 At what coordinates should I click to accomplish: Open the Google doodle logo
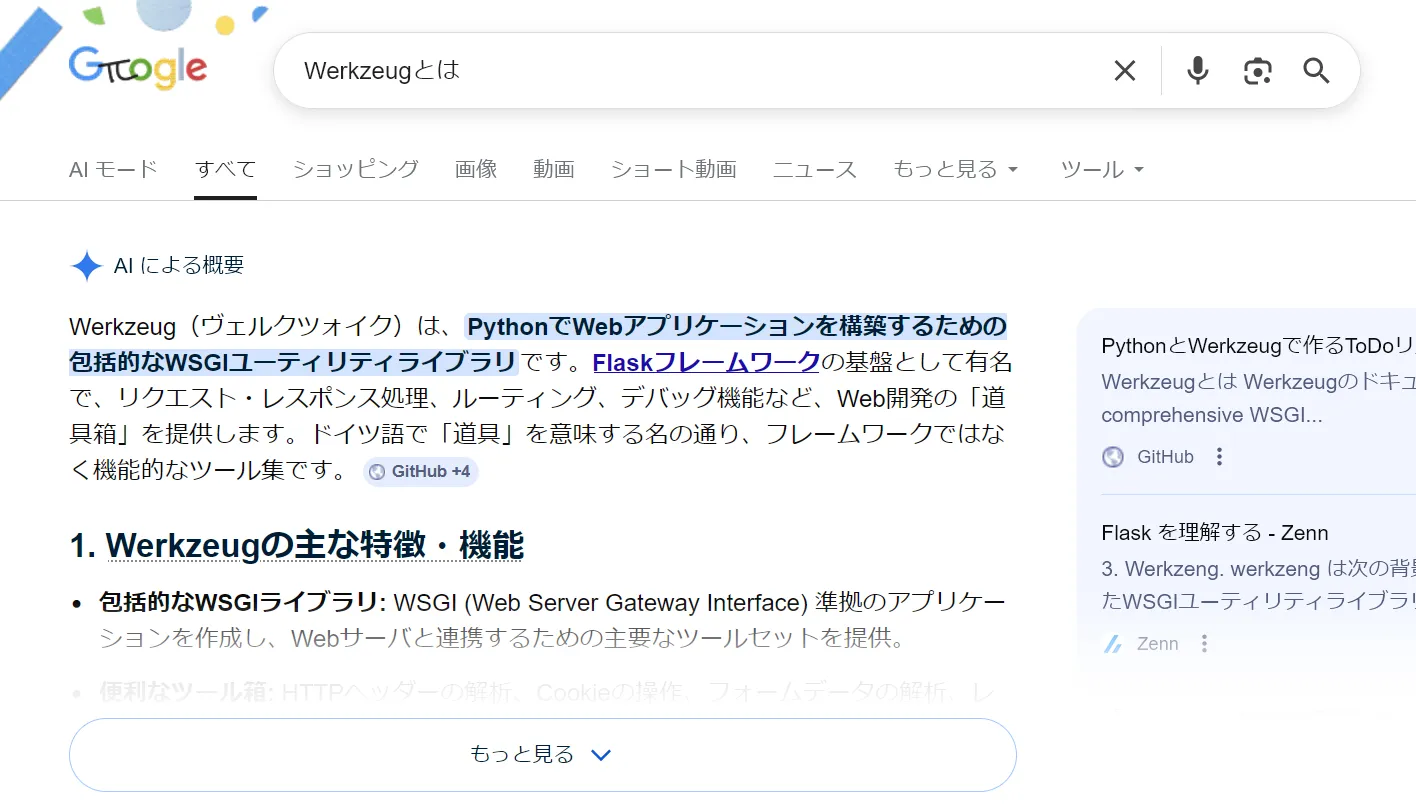(137, 66)
